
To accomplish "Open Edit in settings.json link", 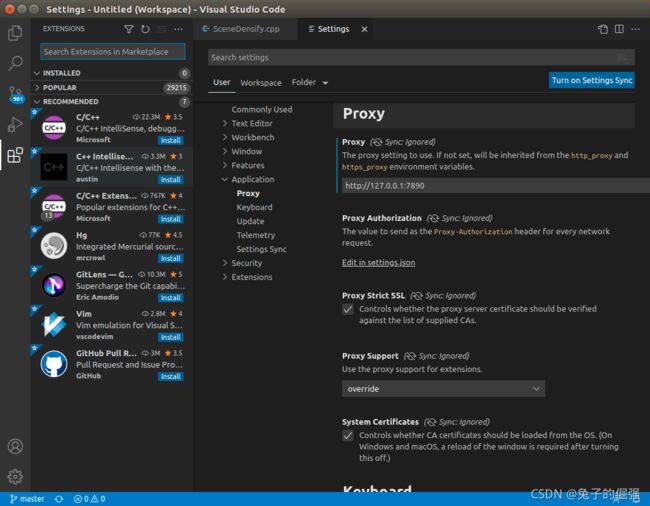I will tap(378, 263).
